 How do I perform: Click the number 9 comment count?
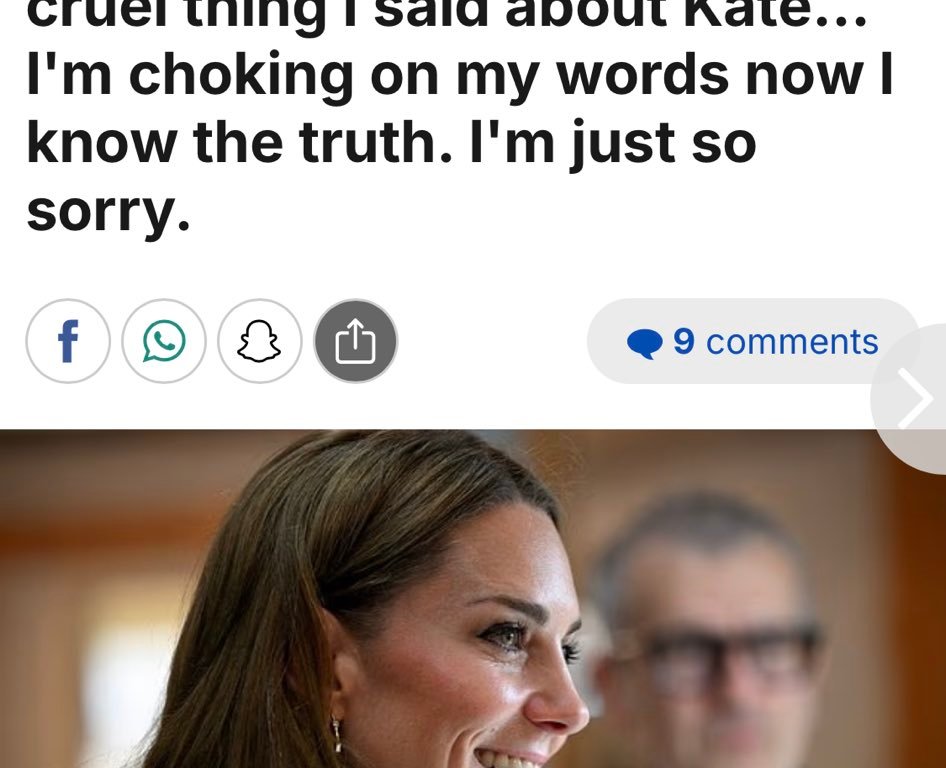point(684,341)
